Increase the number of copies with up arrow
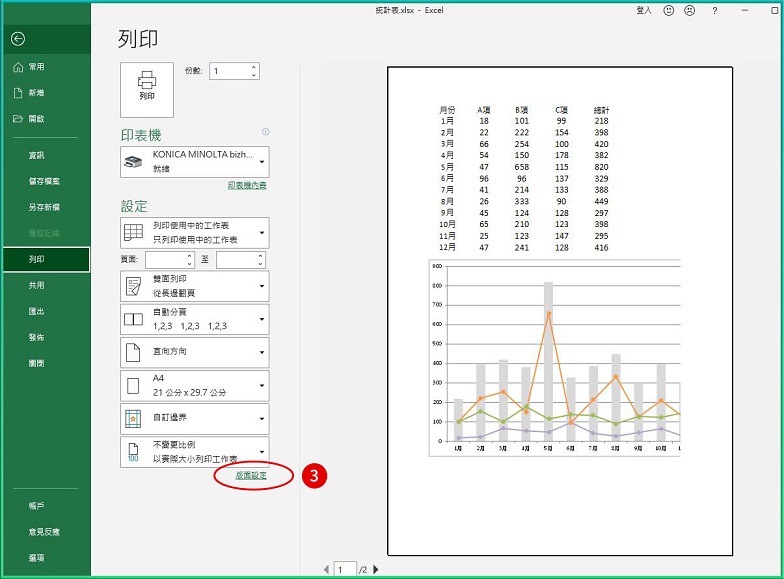This screenshot has height=579, width=784. click(x=254, y=67)
